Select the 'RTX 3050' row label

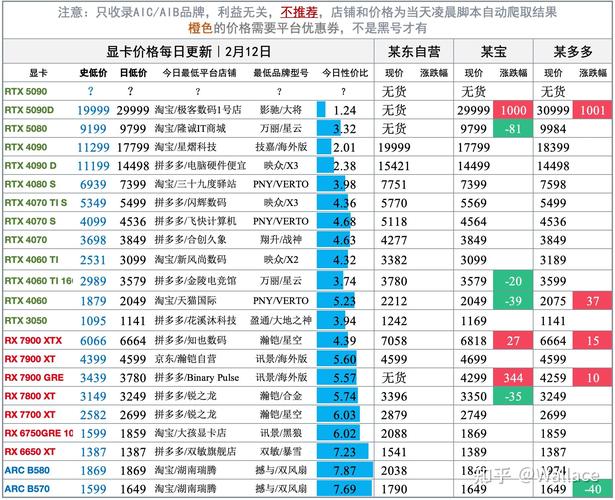click(x=26, y=320)
